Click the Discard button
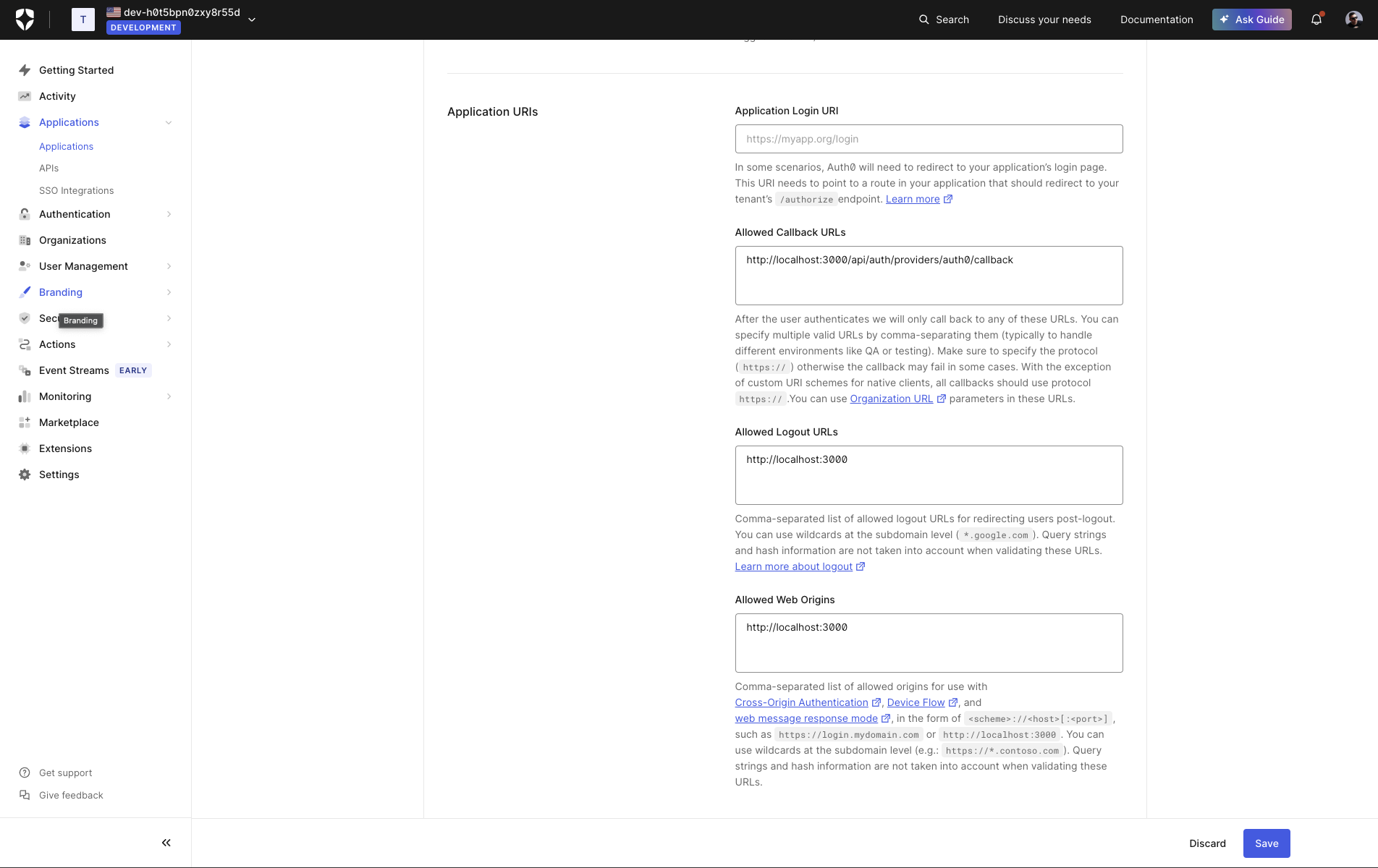1378x868 pixels. (1207, 843)
